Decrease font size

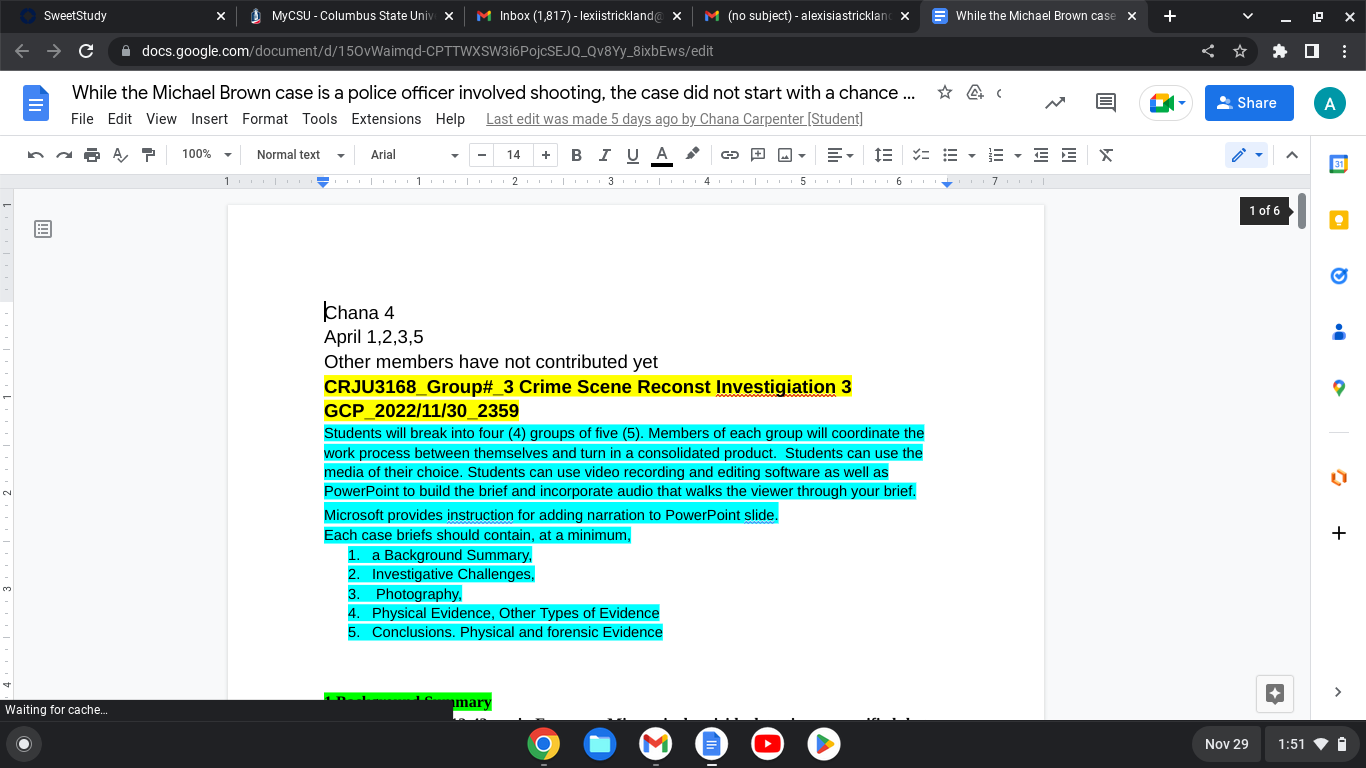point(483,155)
